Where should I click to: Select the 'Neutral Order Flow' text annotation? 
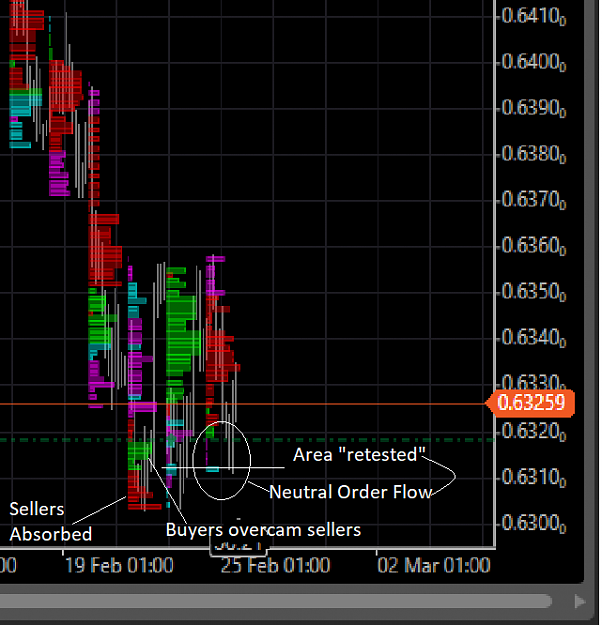(351, 492)
